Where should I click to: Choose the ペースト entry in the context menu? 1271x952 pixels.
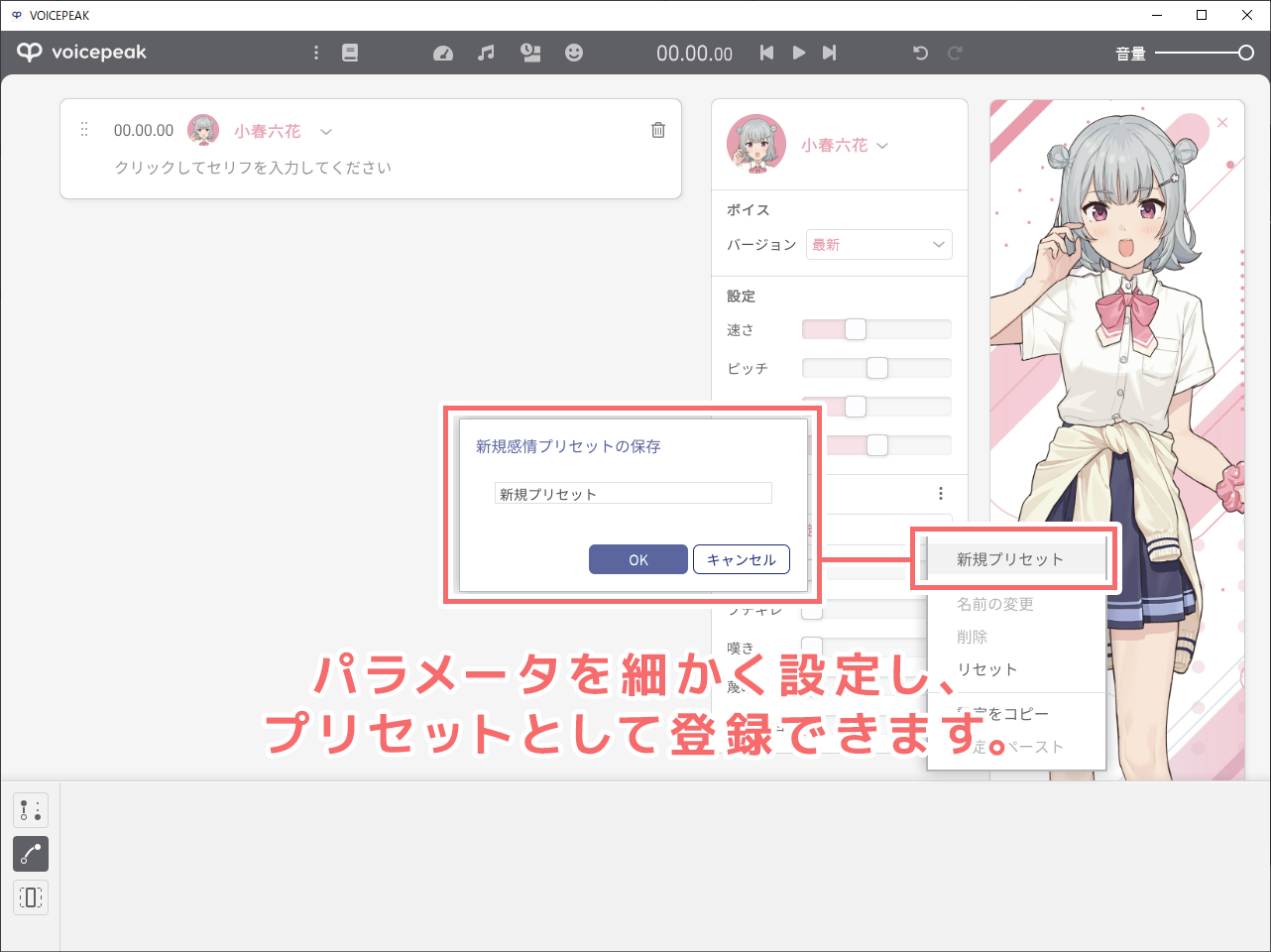tap(1015, 747)
